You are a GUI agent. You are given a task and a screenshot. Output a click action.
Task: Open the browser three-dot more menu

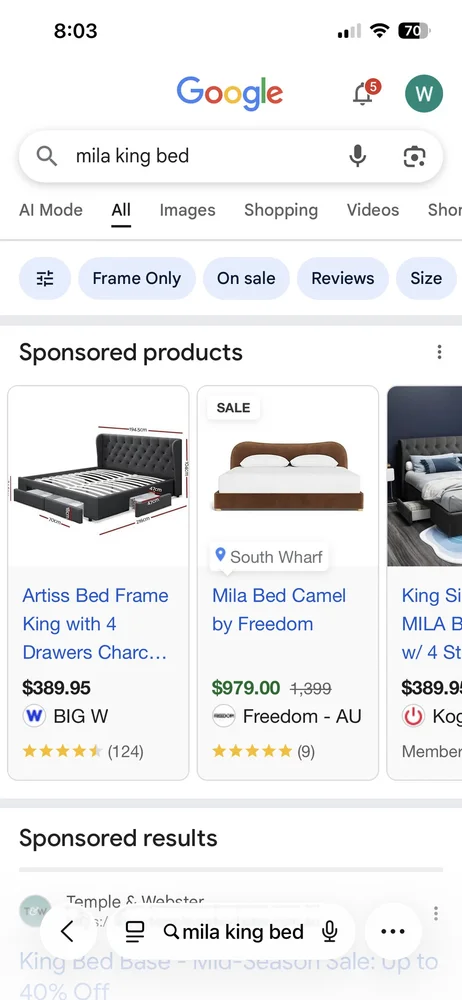(393, 932)
